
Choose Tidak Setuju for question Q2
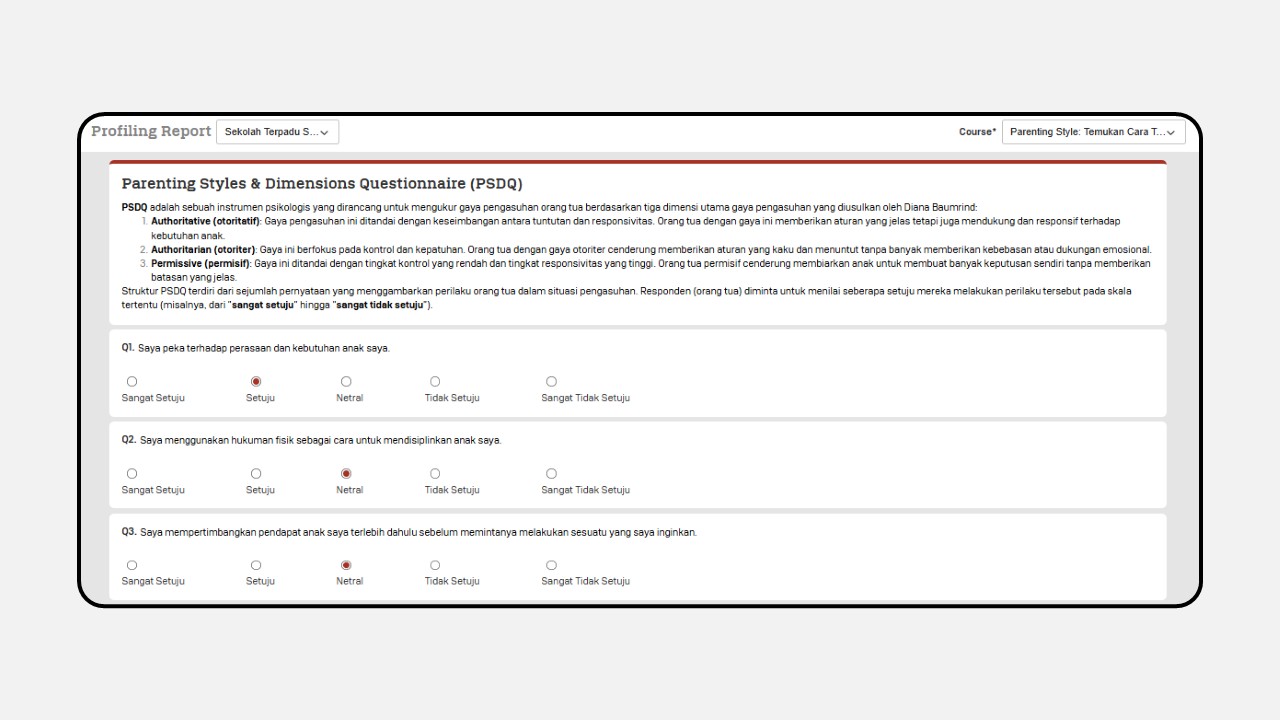point(435,473)
